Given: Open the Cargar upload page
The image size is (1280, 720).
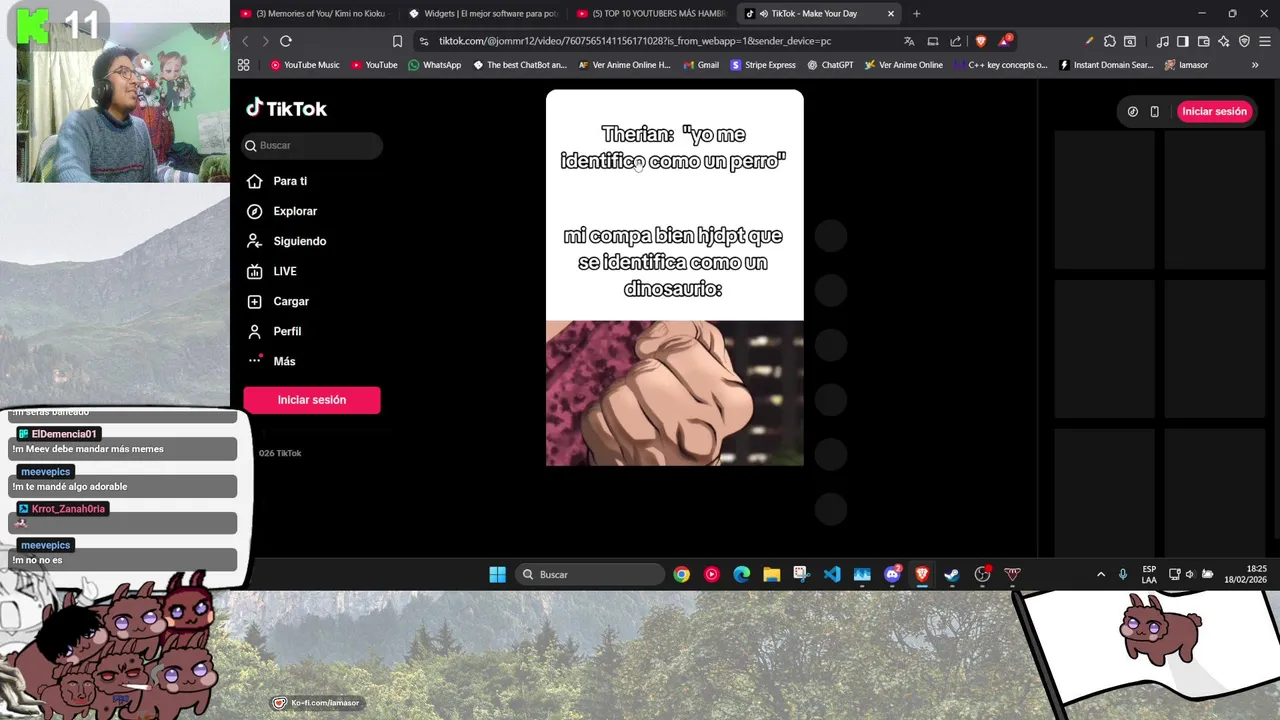Looking at the screenshot, I should point(278,301).
